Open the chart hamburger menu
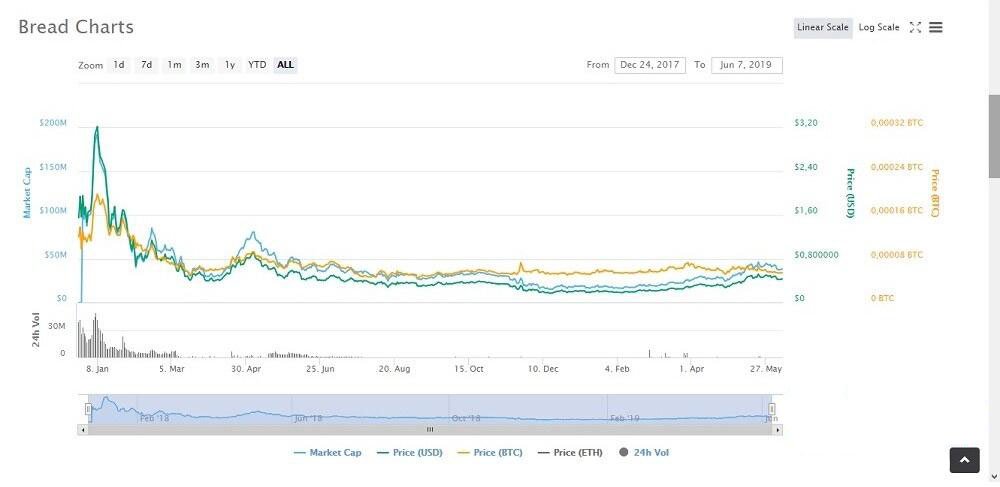The image size is (1000, 487). point(936,27)
